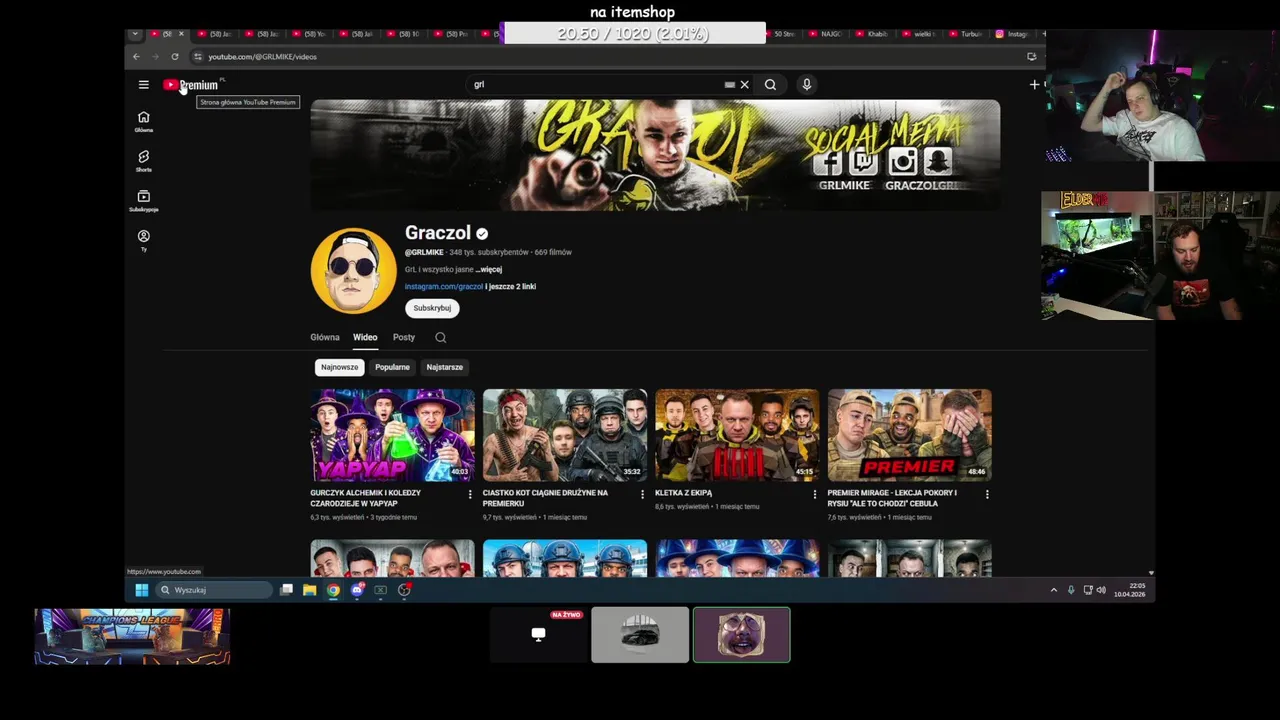Open video title Kletka z Ekipą
This screenshot has height=720, width=1280.
tap(683, 493)
